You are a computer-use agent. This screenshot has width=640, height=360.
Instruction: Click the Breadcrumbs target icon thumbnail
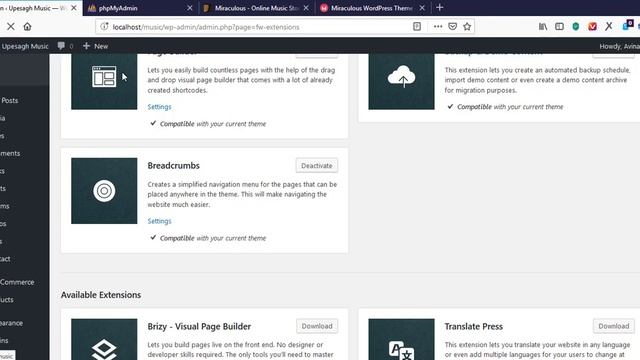104,191
